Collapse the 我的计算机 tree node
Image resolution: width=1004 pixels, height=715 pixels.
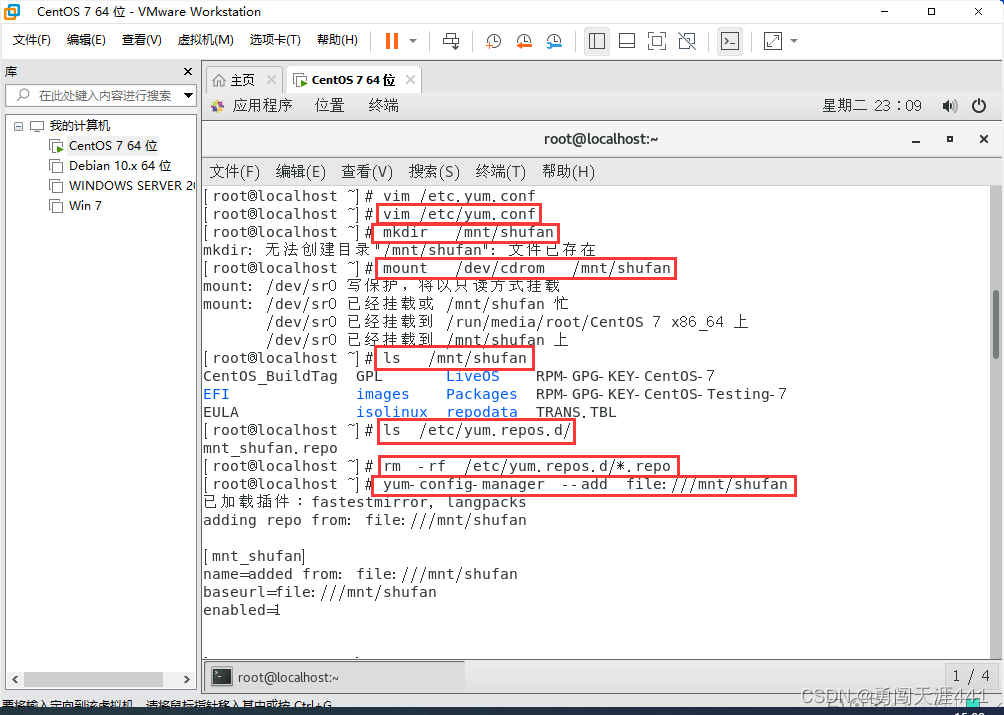(18, 127)
